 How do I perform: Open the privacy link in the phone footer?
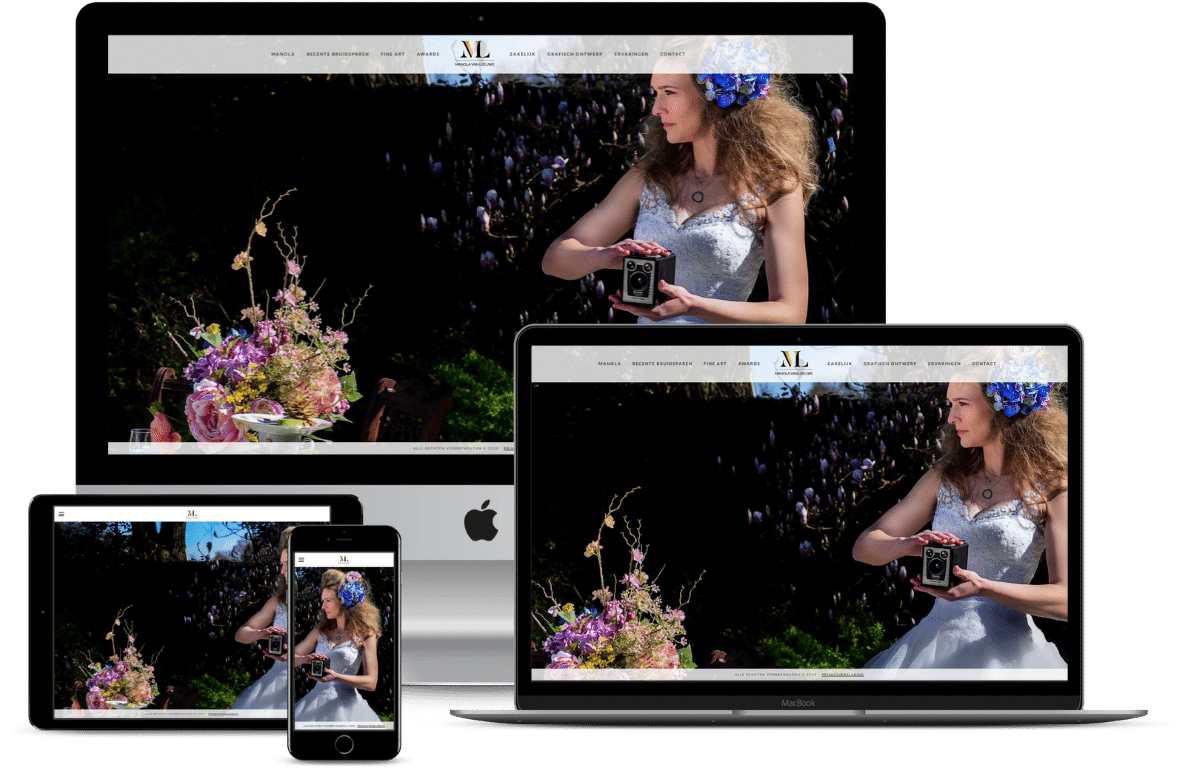coord(371,726)
